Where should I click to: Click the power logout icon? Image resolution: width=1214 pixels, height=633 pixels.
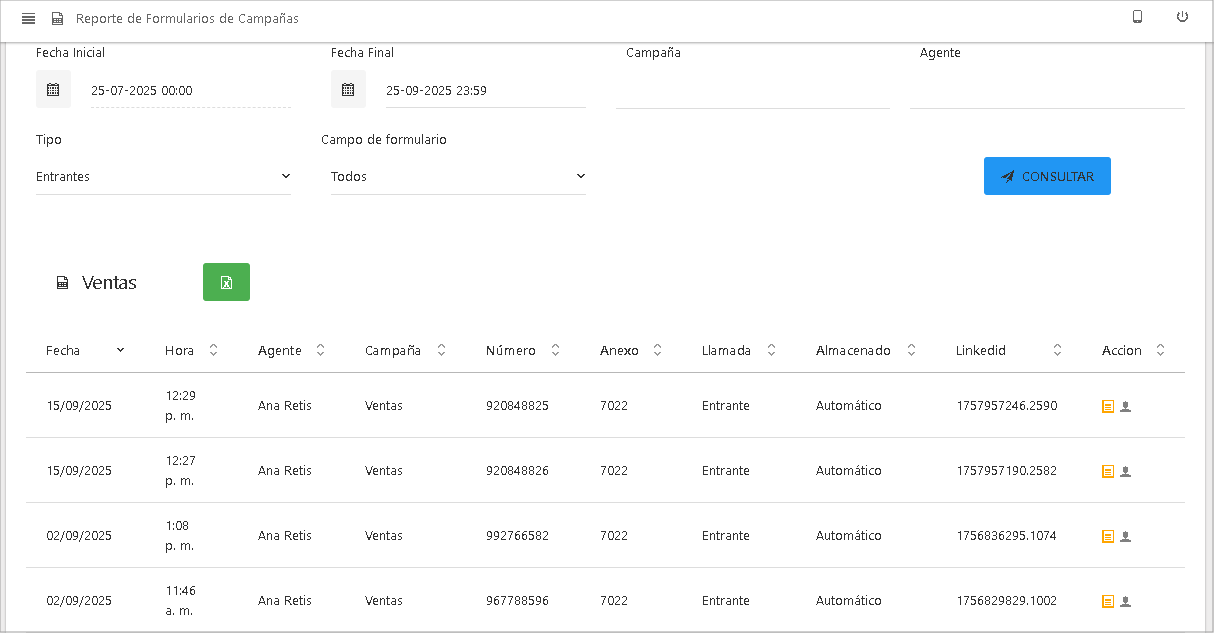click(1182, 17)
